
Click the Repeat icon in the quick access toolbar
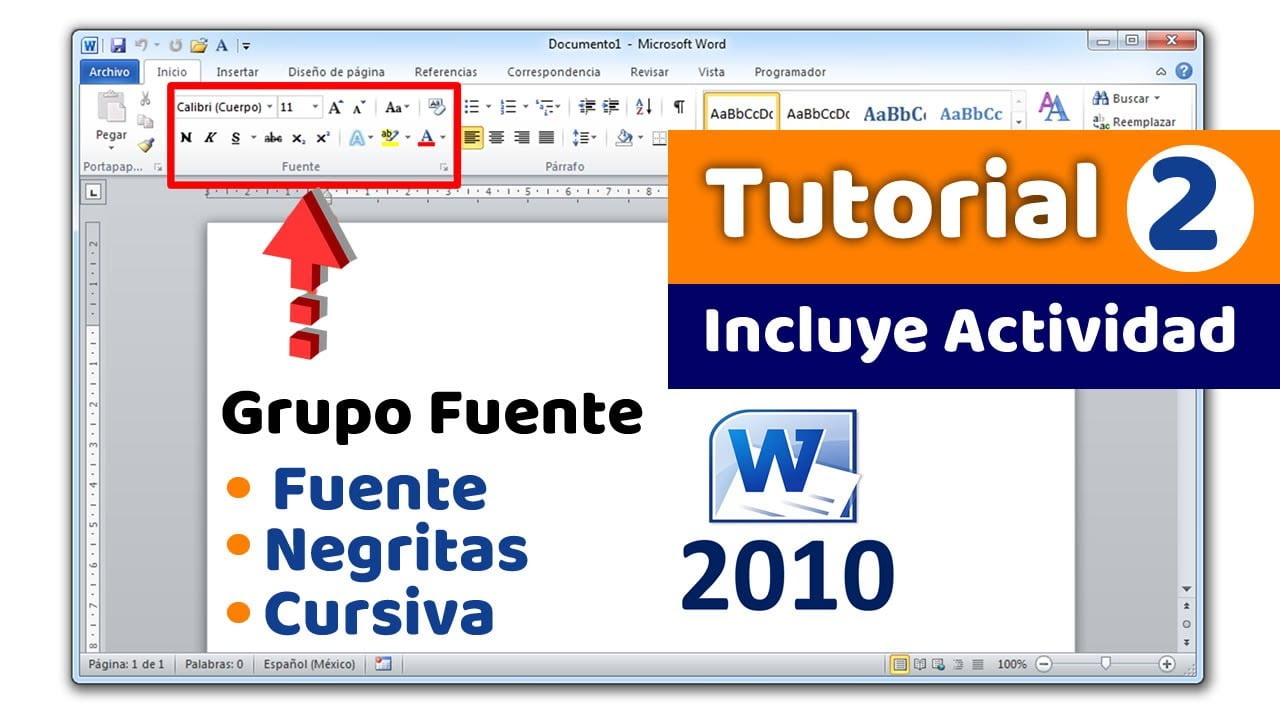tap(176, 45)
